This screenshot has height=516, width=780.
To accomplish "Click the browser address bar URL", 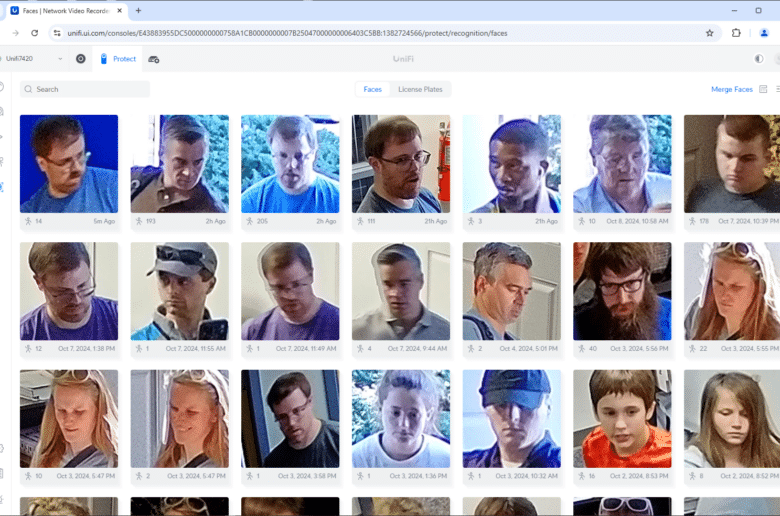I will pyautogui.click(x=288, y=33).
